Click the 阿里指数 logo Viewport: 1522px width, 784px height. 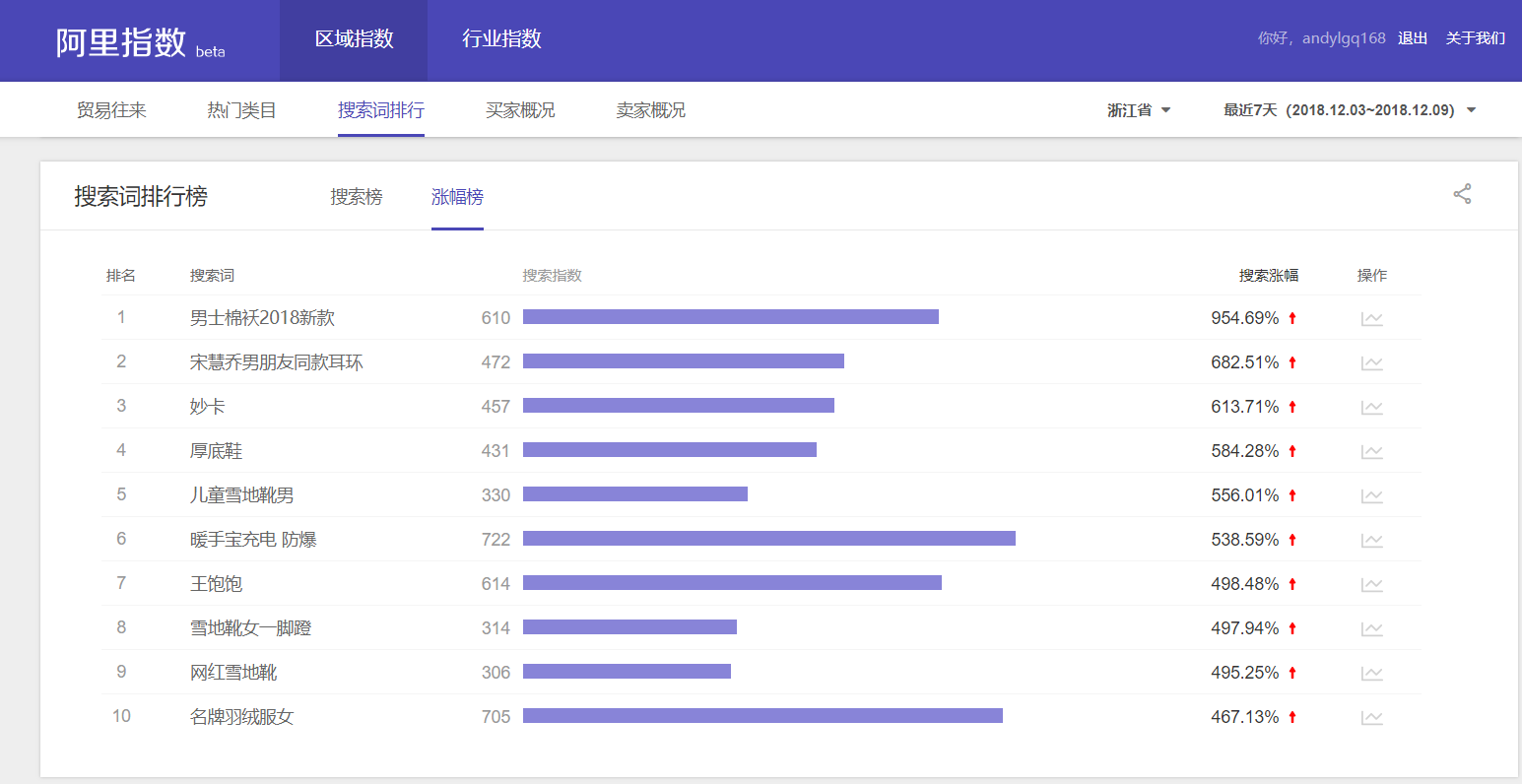point(121,42)
